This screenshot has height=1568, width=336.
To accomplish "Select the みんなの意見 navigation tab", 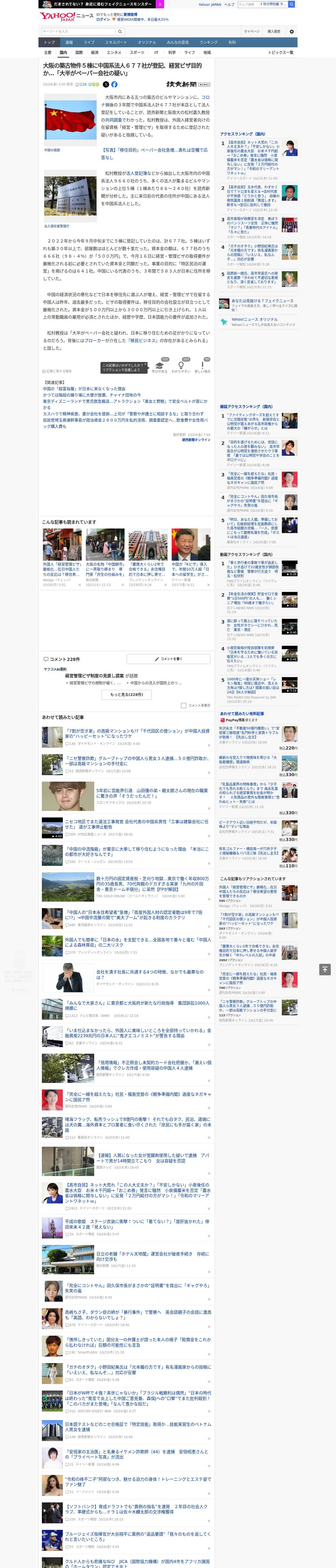I will [x=178, y=43].
